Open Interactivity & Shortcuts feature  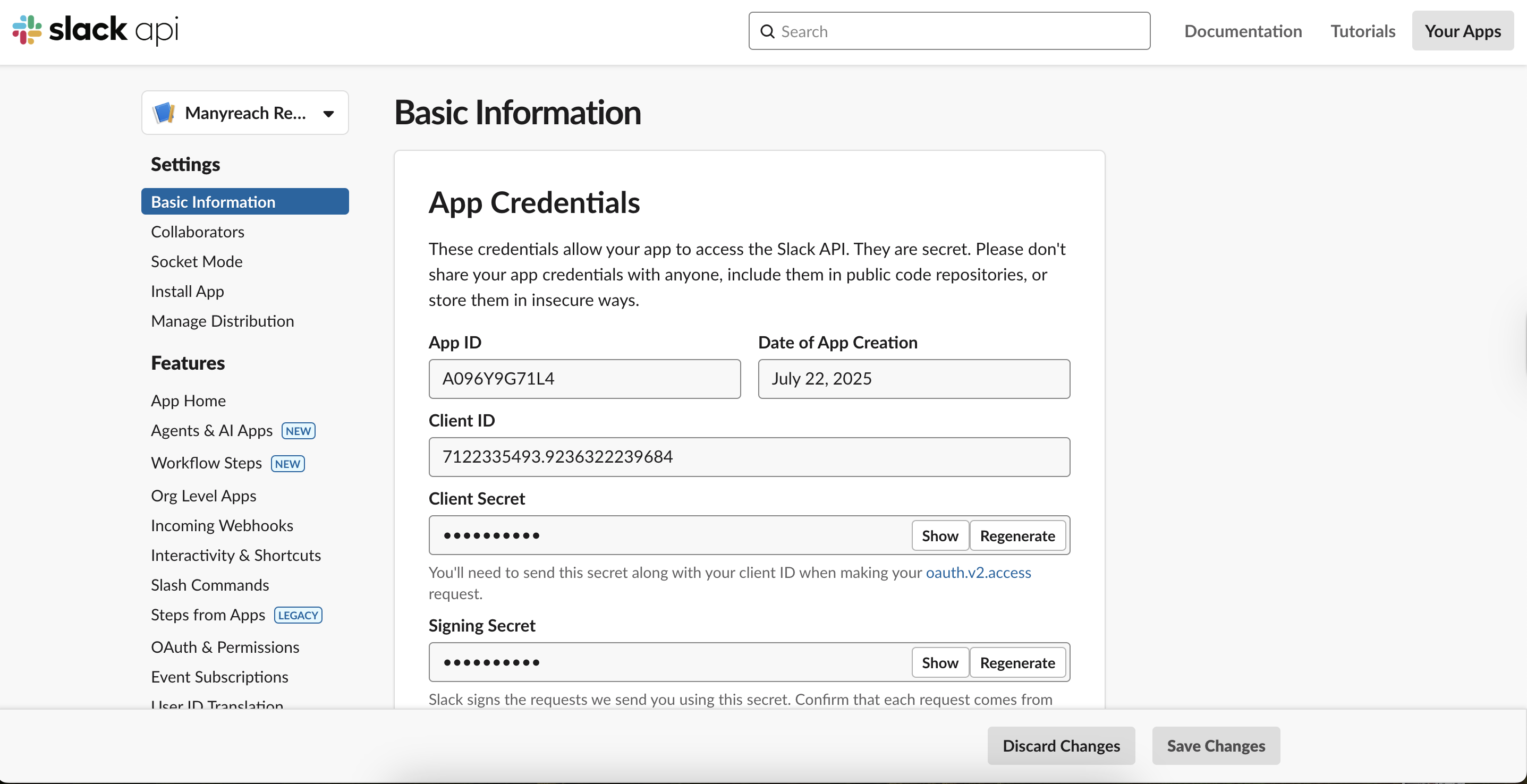[235, 555]
